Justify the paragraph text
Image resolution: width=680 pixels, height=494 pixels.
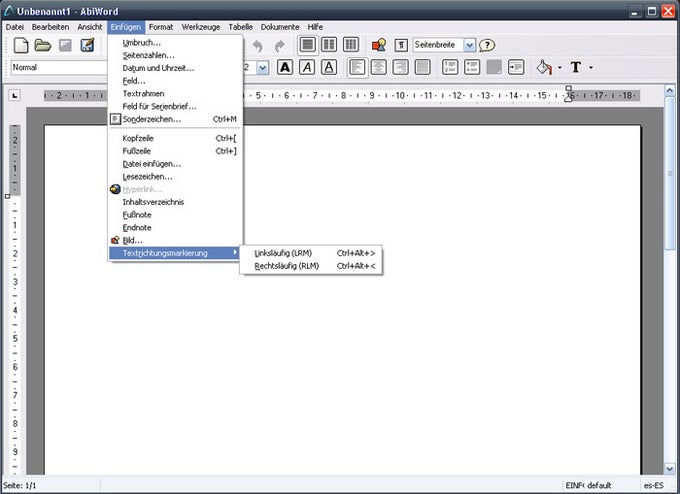point(422,67)
